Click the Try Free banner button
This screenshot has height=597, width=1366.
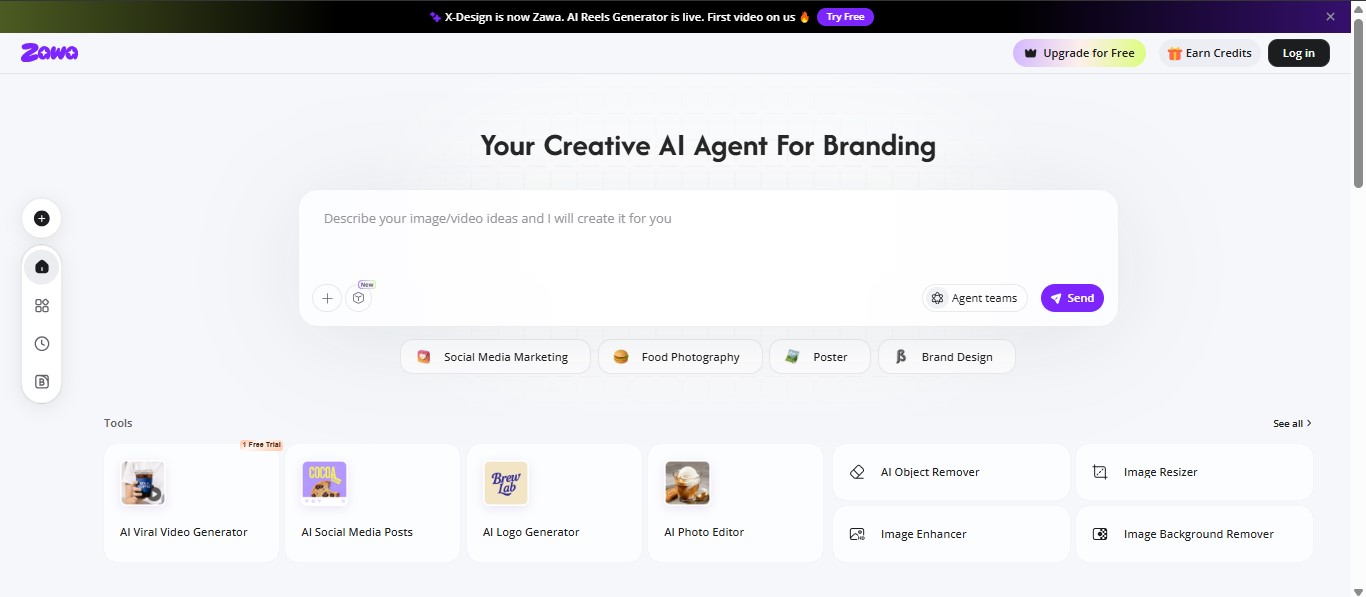(845, 17)
